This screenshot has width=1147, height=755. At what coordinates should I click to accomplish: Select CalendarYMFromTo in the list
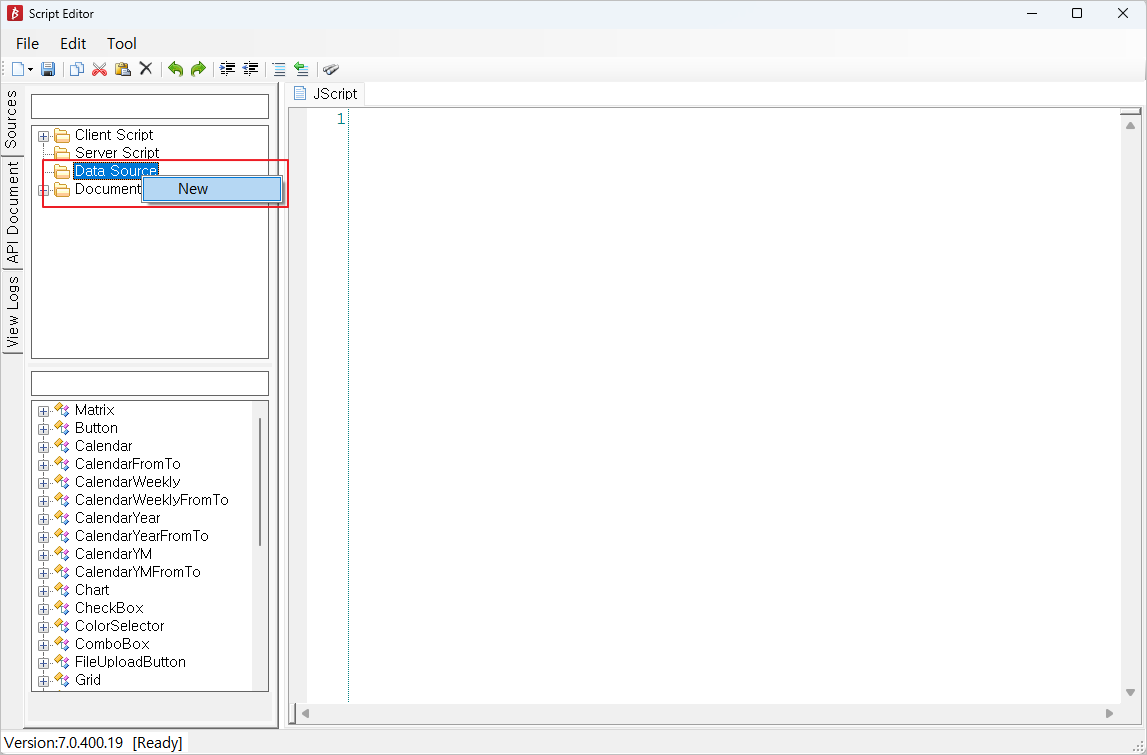pos(138,572)
